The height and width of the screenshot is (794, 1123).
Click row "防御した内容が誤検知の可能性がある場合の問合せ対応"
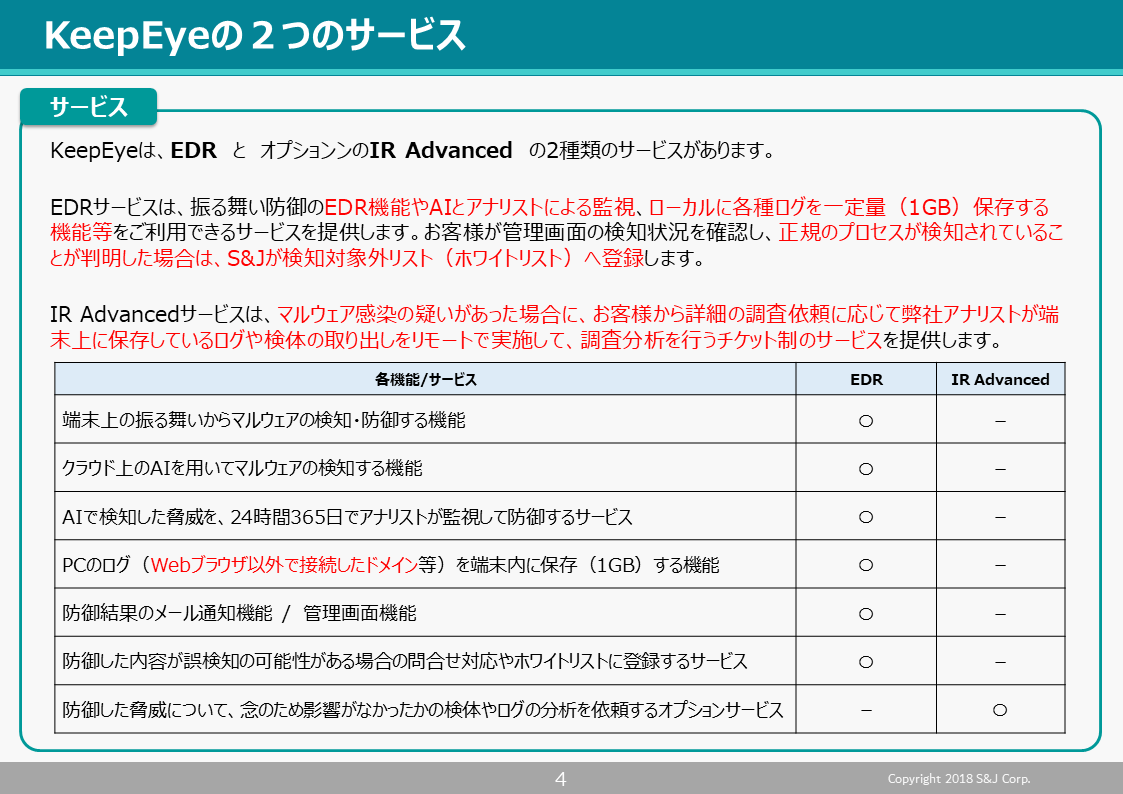coord(425,661)
